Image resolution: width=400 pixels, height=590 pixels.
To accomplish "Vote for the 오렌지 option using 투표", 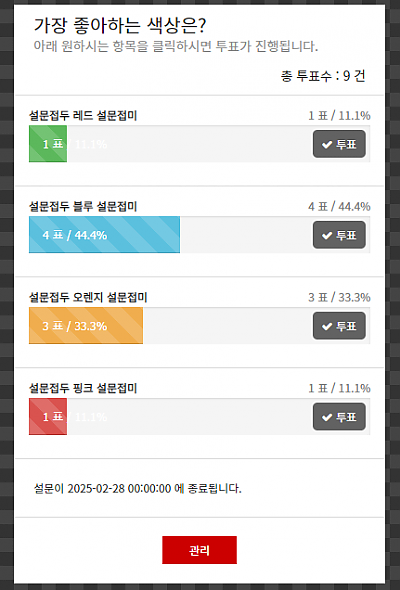I will click(339, 326).
